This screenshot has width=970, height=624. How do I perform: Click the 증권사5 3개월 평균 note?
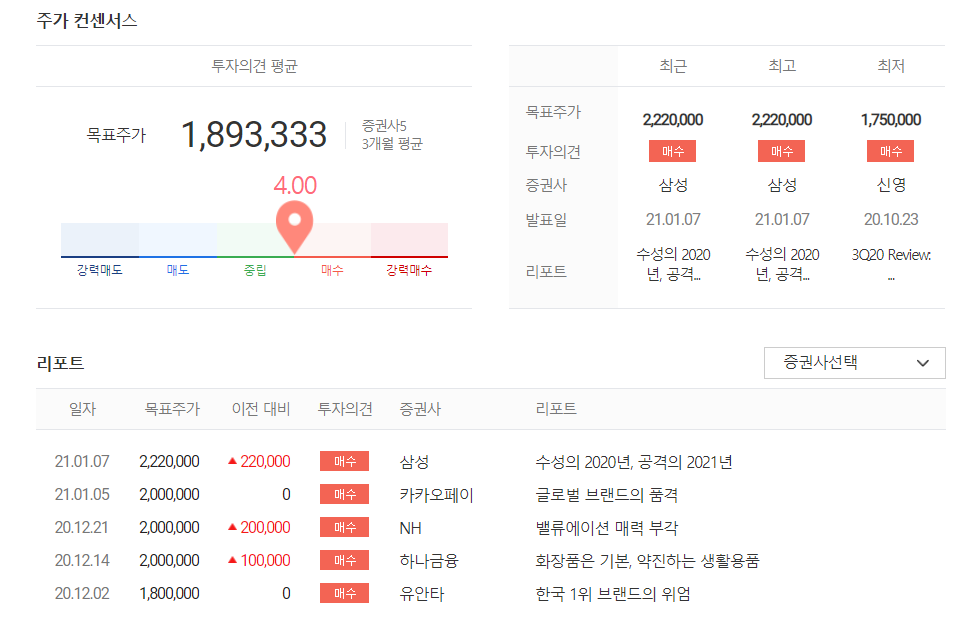pos(392,135)
